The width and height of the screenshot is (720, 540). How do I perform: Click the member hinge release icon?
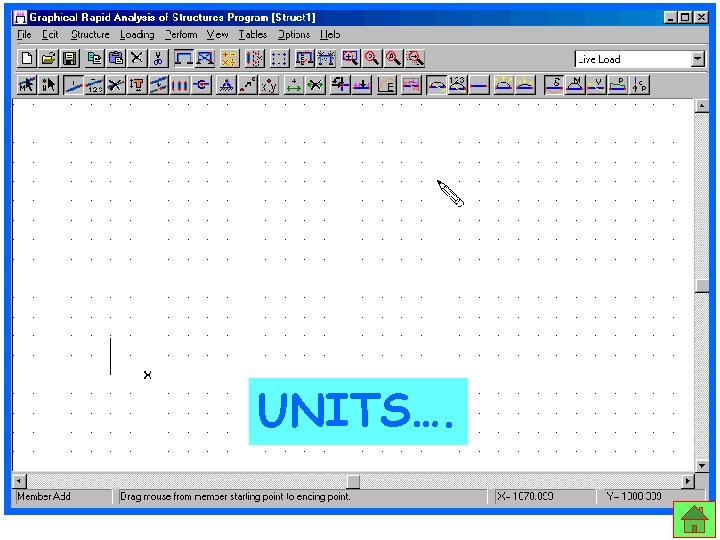point(201,85)
